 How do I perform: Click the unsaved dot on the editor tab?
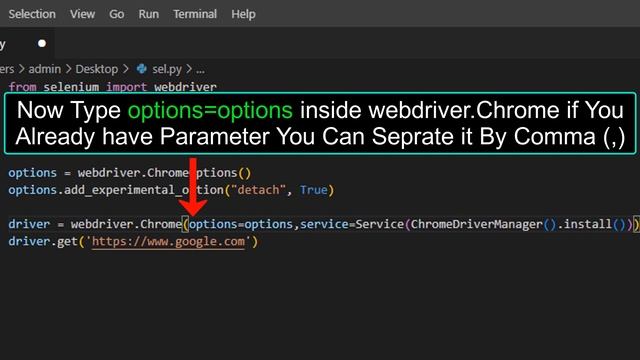pyautogui.click(x=42, y=43)
